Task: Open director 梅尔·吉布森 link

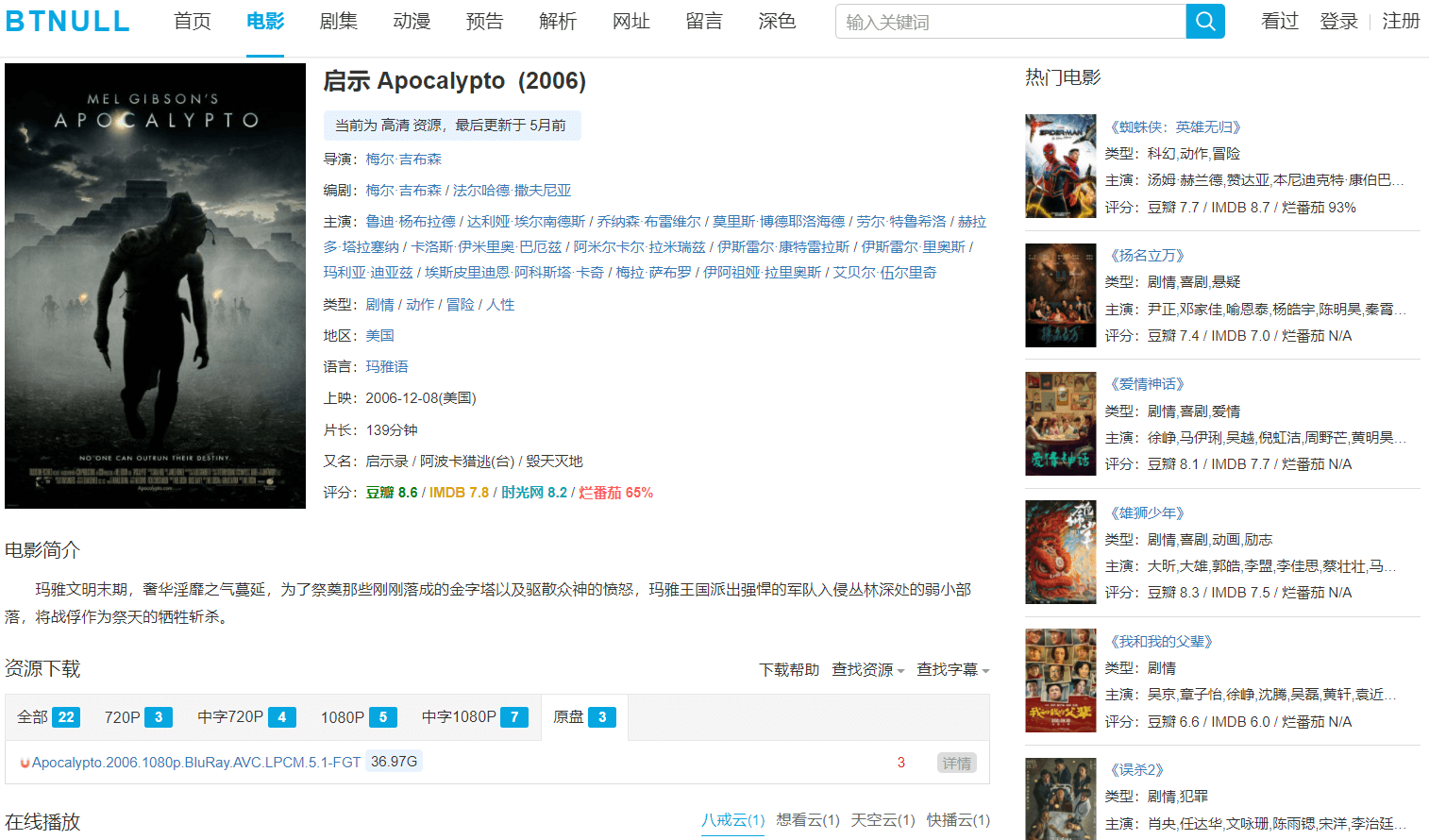Action: [x=403, y=160]
